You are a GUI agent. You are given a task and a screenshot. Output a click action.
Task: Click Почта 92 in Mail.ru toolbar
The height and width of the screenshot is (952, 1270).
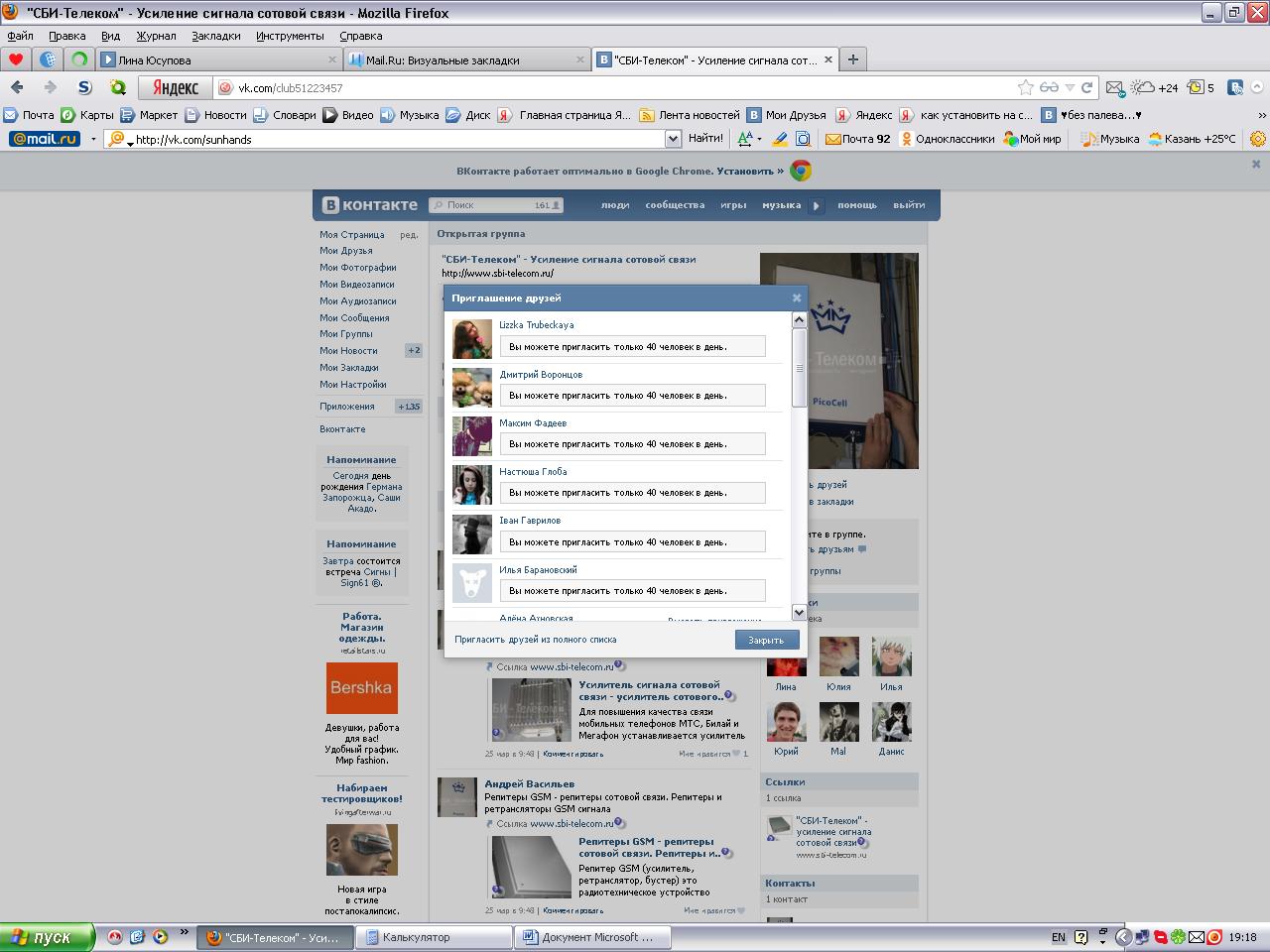point(858,139)
